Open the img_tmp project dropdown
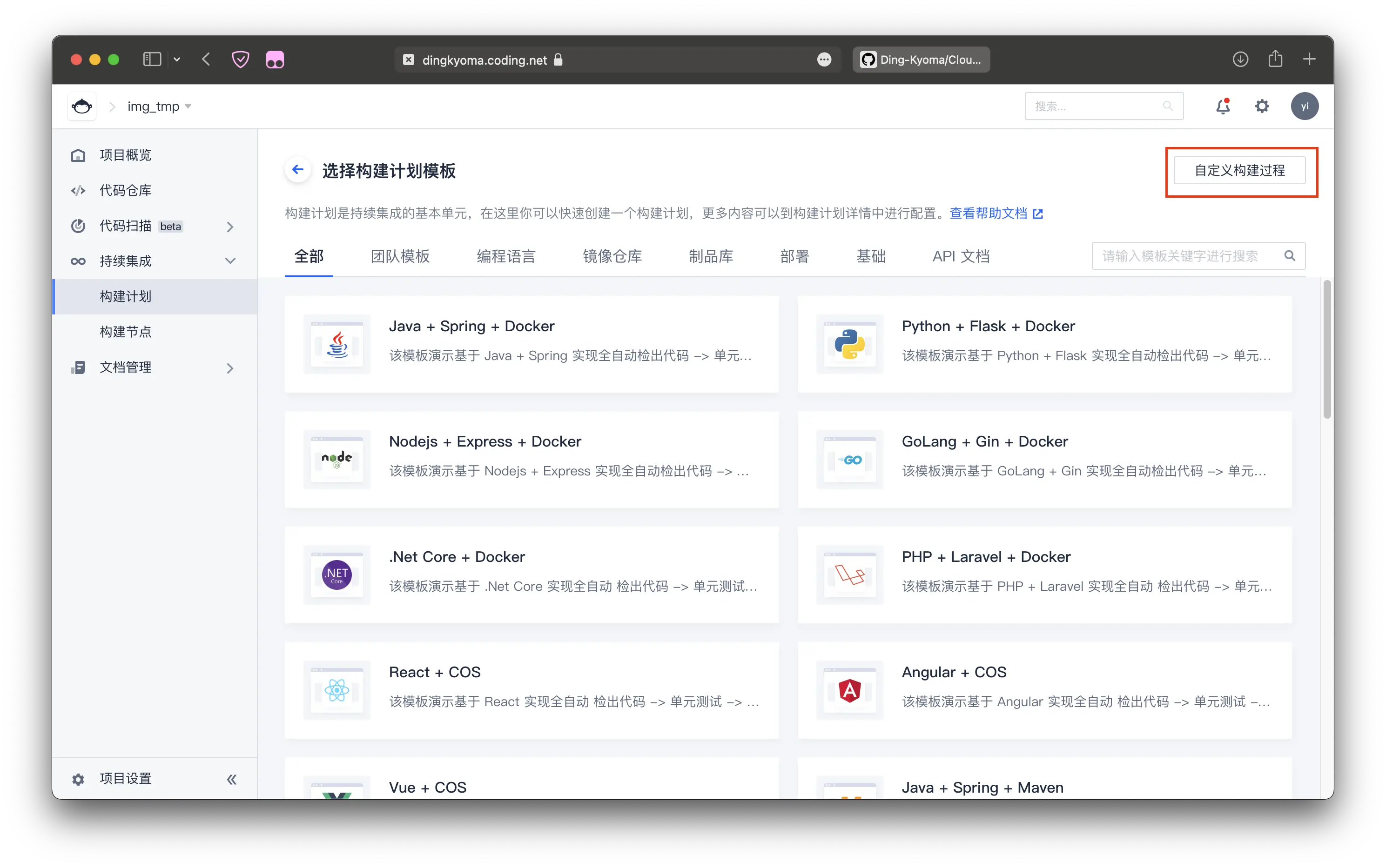Viewport: 1386px width, 868px height. [159, 107]
